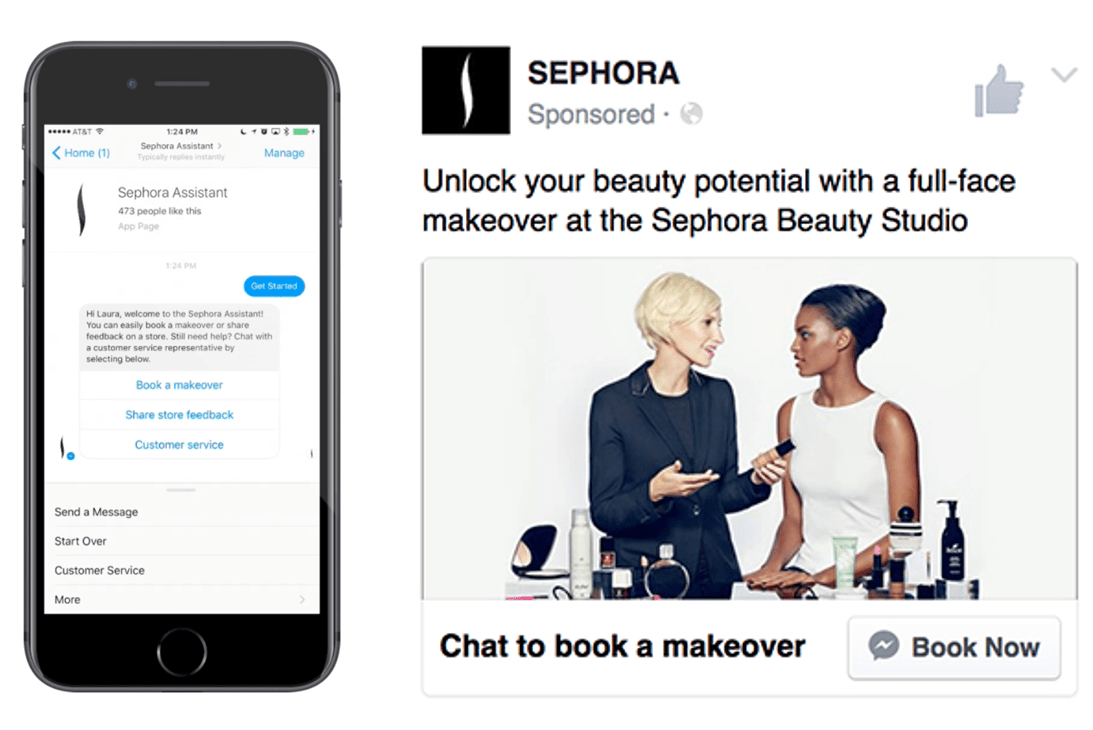Expand the Sephora Assistant title chevron
Viewport: 1093px width, 730px height.
220,146
